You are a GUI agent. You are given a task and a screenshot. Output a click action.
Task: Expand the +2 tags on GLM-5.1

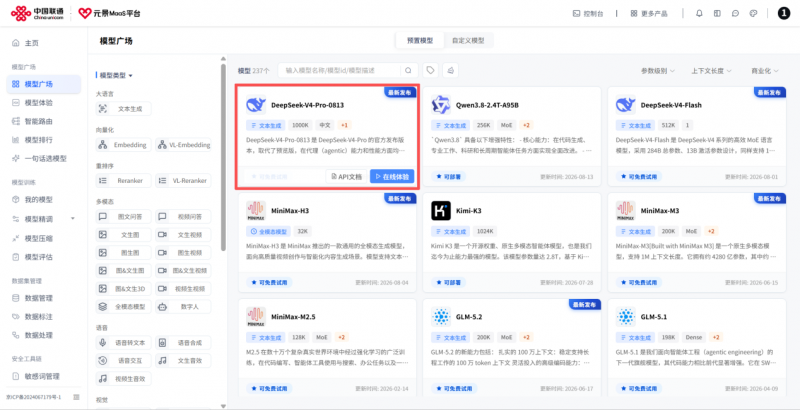click(716, 337)
